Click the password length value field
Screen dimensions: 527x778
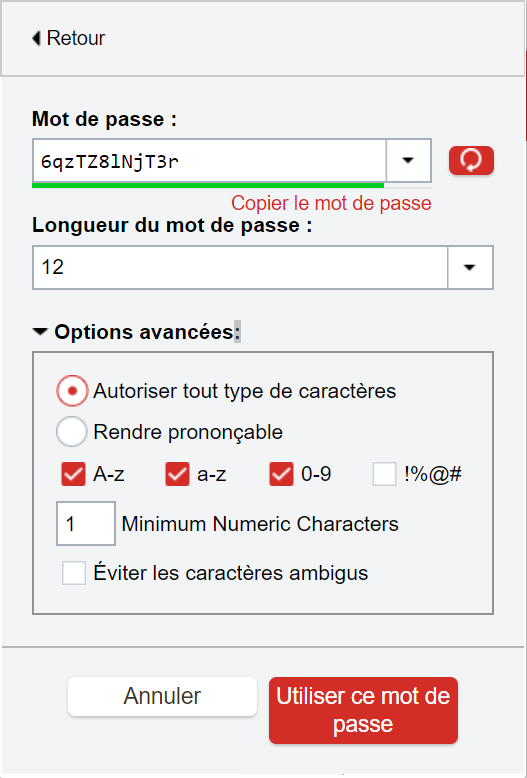[x=240, y=267]
